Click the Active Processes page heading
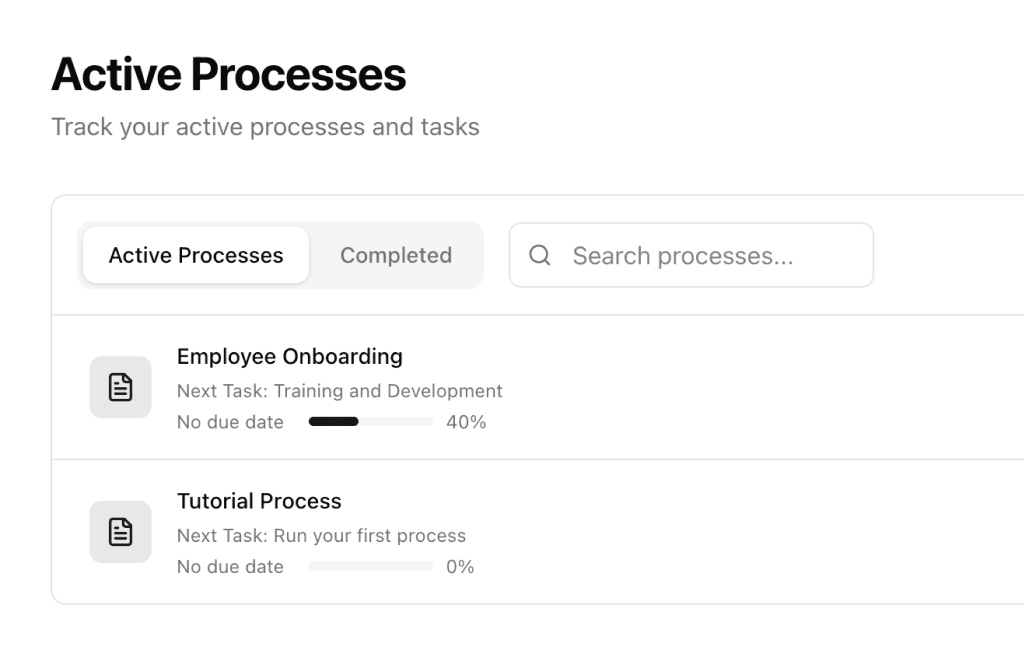The image size is (1024, 663). point(229,74)
